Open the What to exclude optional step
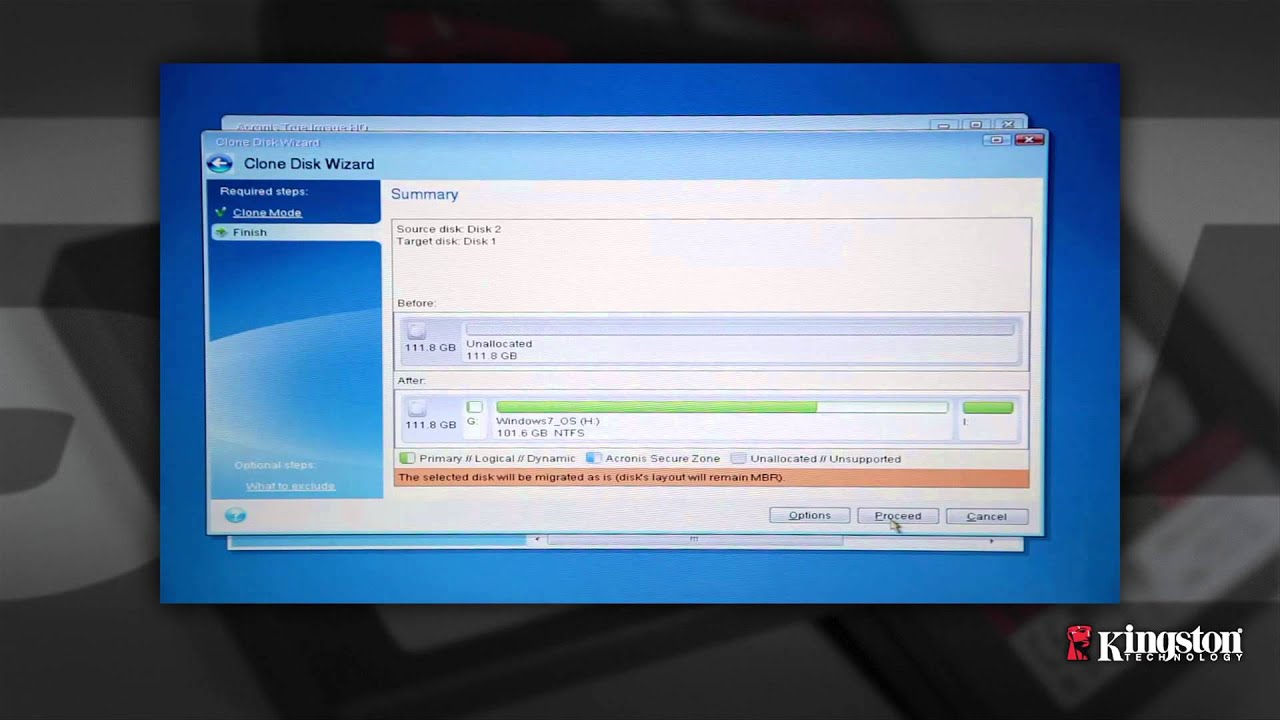 pyautogui.click(x=290, y=486)
